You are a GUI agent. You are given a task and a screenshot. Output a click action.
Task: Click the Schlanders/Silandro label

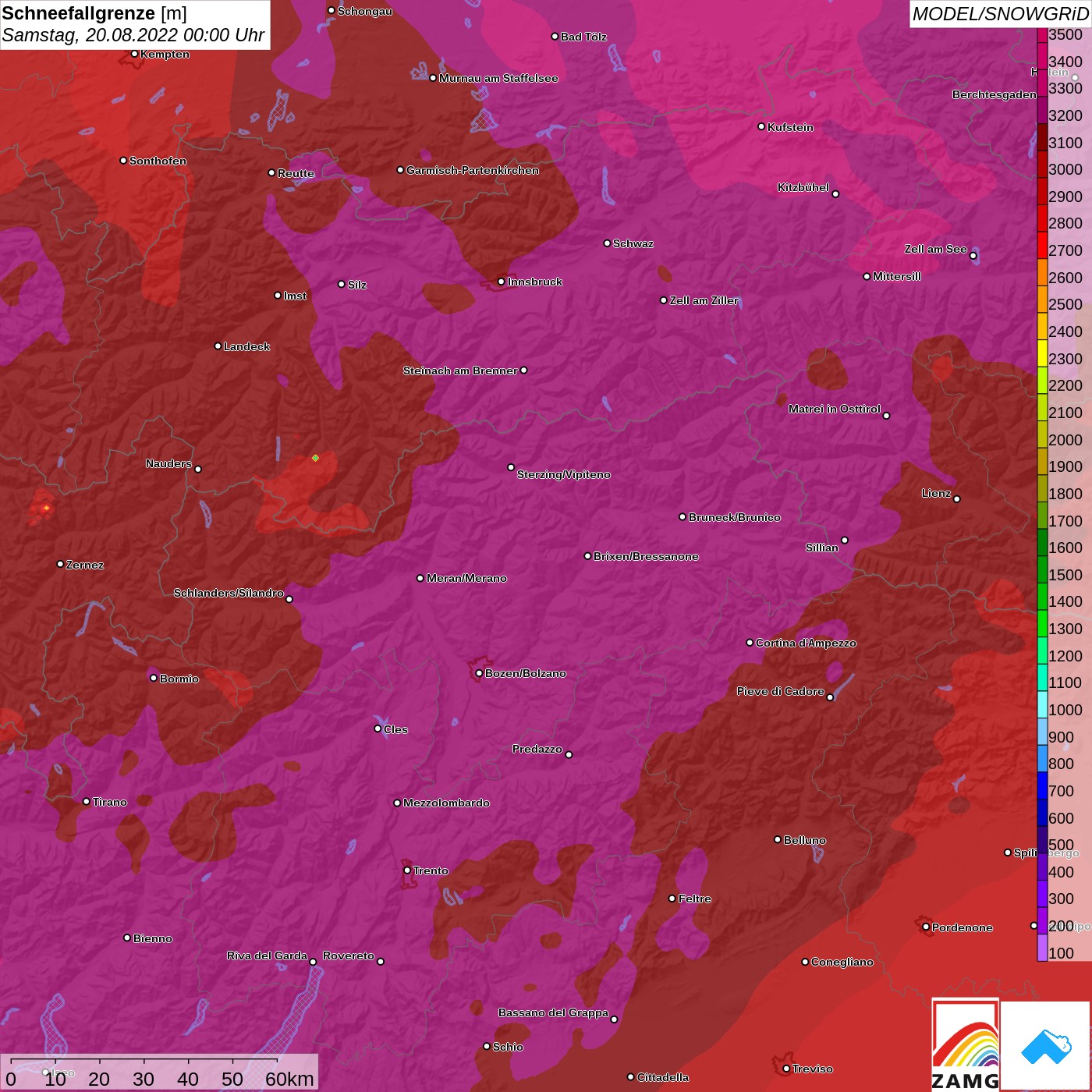coord(229,593)
